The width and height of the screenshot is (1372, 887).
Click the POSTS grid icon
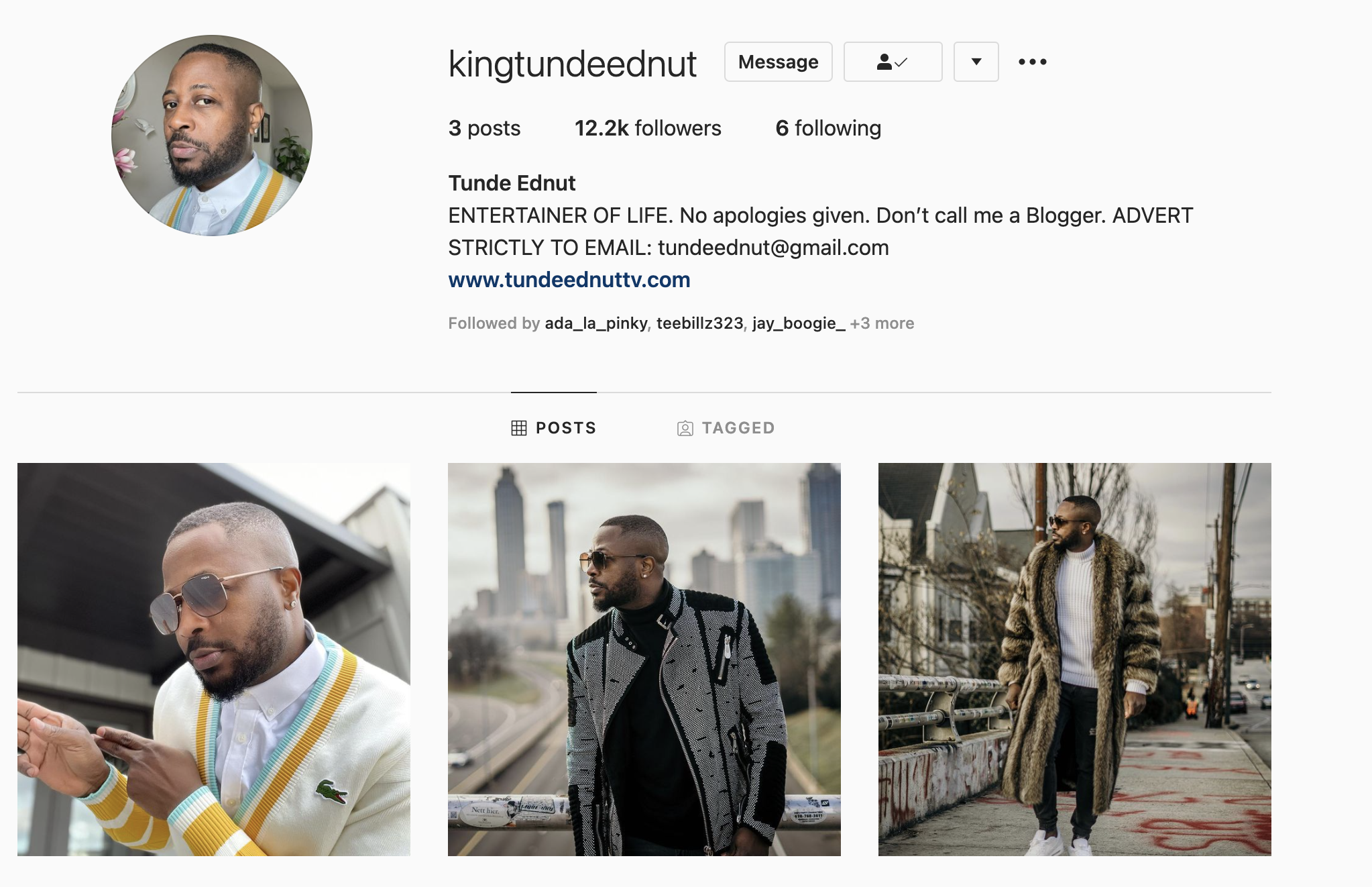click(518, 428)
